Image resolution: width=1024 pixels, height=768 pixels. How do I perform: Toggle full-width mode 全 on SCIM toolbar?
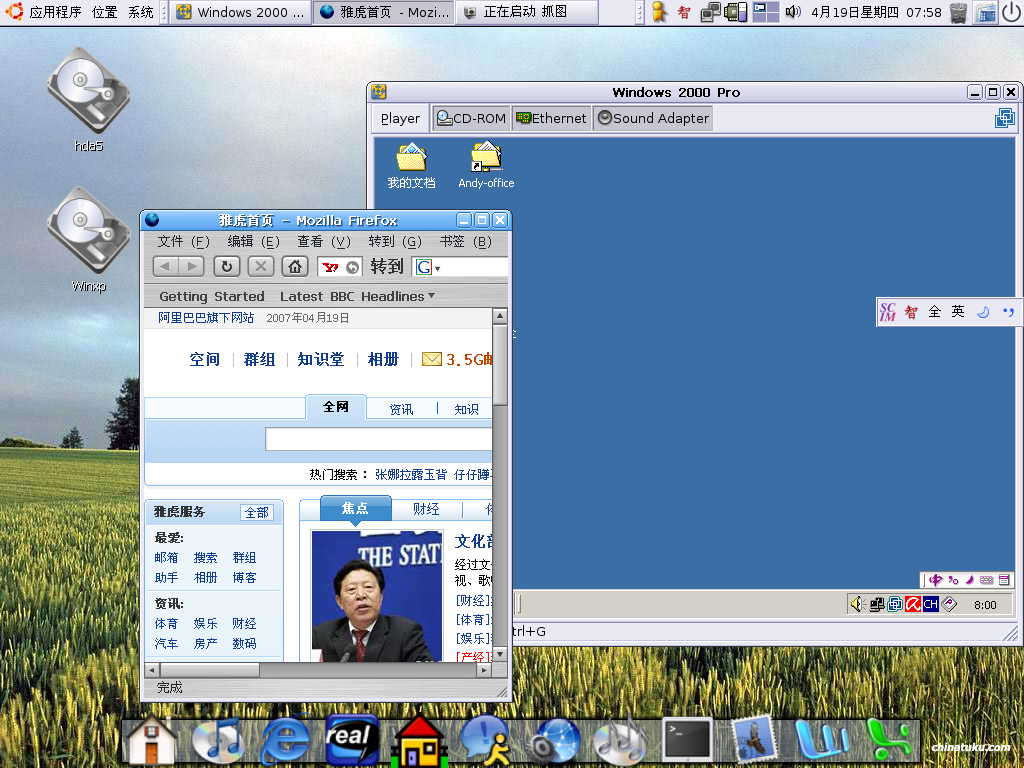(x=935, y=312)
